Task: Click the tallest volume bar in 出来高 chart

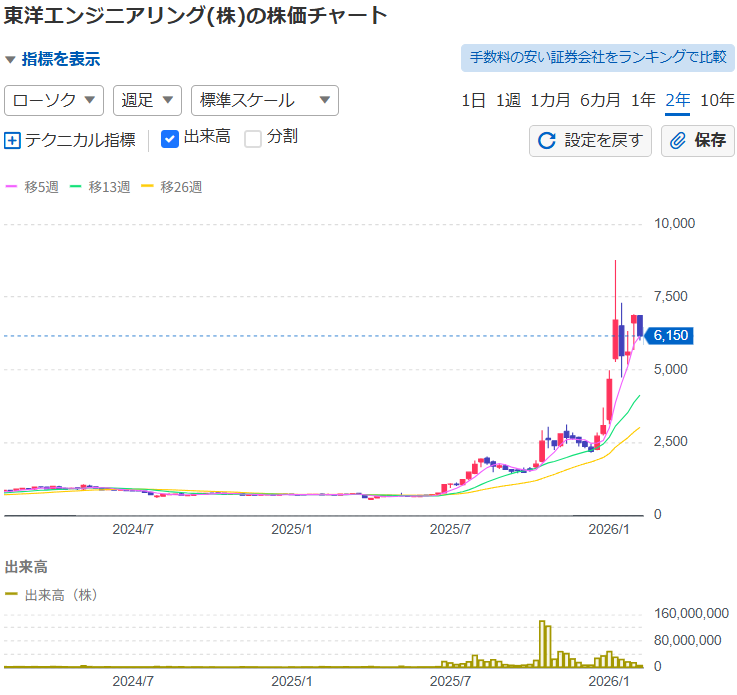Action: (x=544, y=645)
